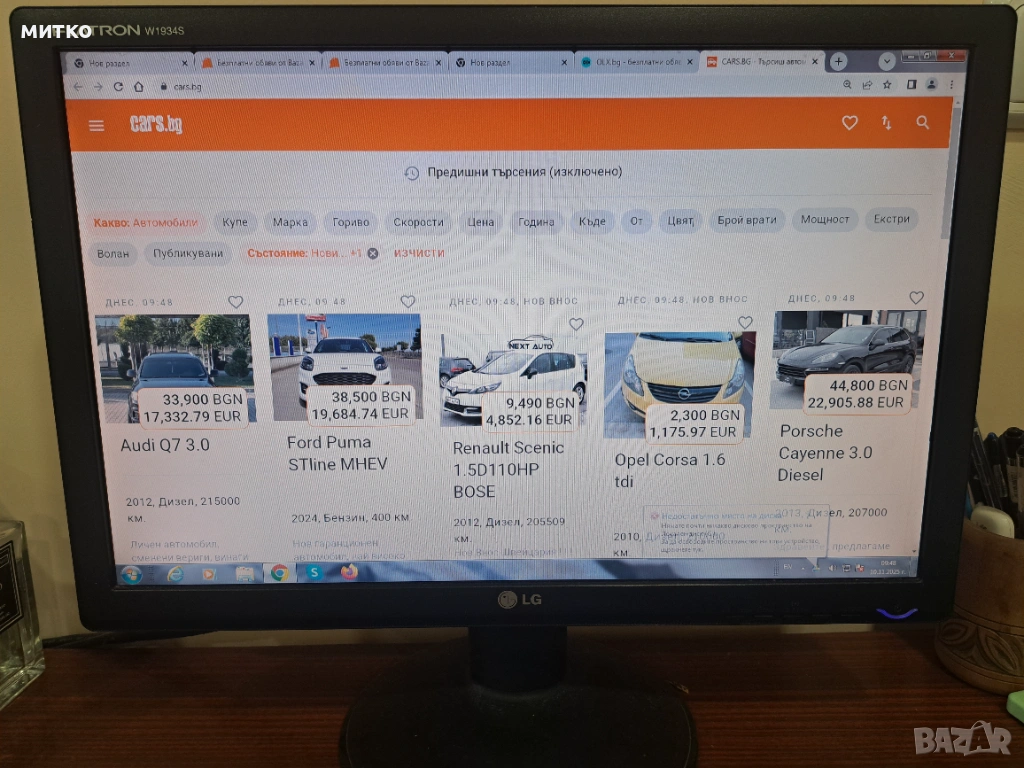Expand the Марка filter chip
The width and height of the screenshot is (1024, 768).
(291, 222)
